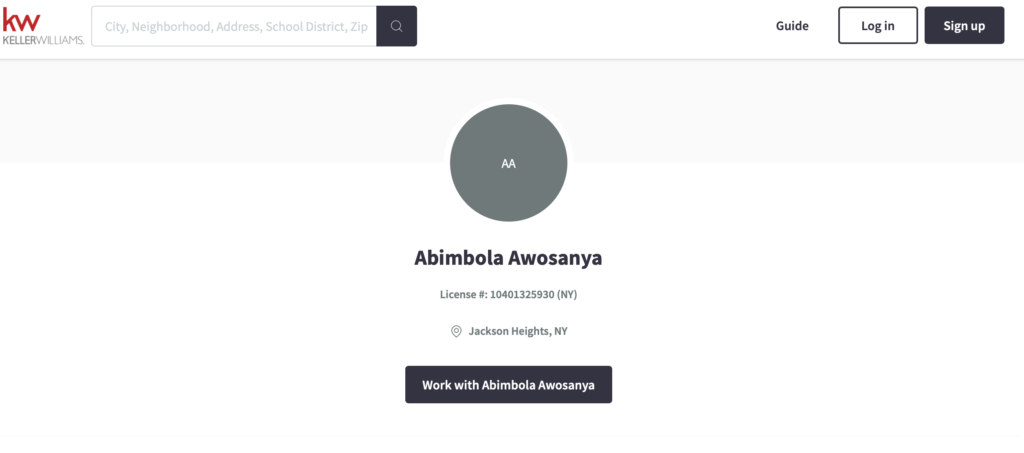
Task: Select the AA initials avatar circle
Action: [509, 163]
